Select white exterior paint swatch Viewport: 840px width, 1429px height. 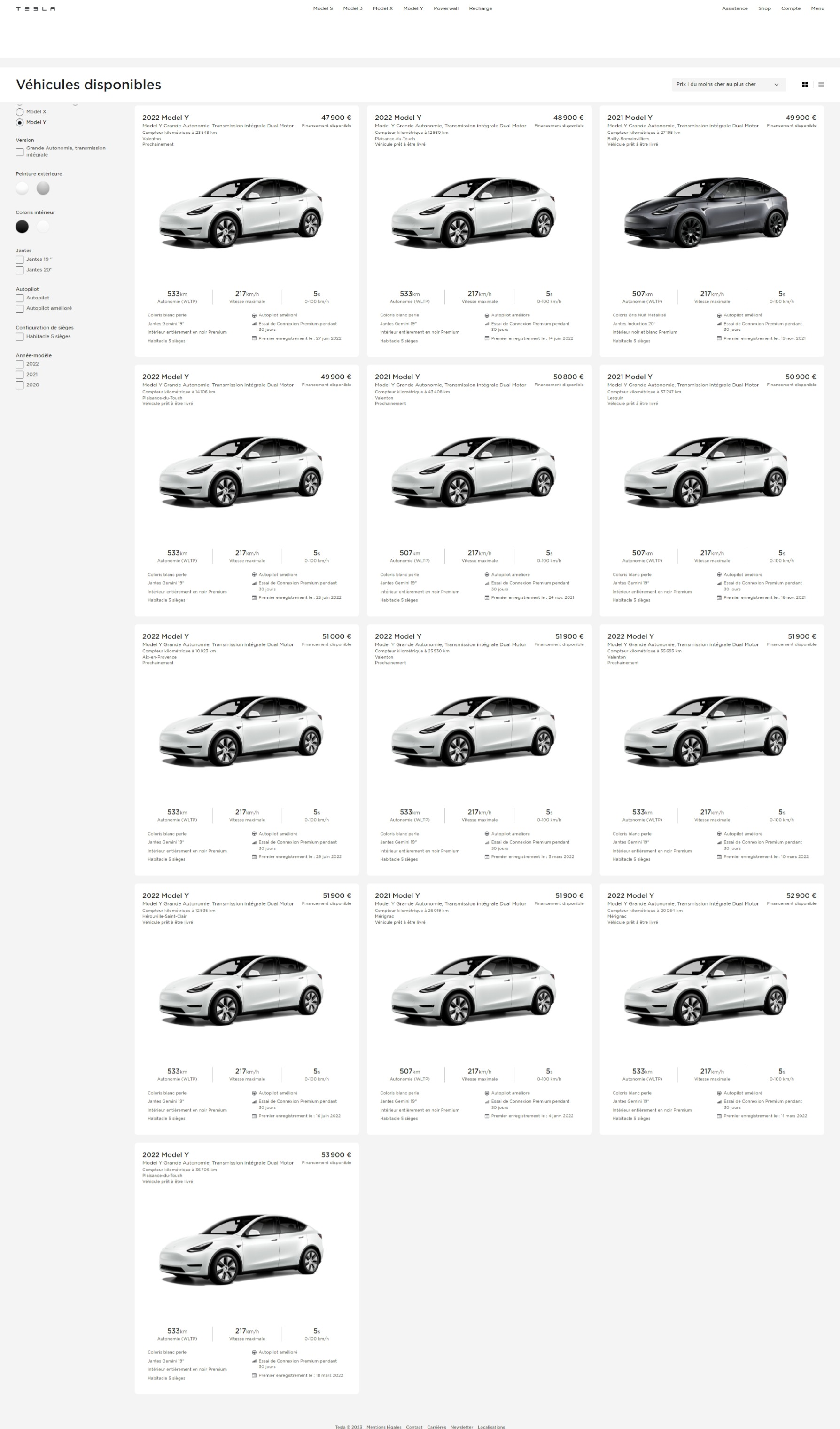22,188
